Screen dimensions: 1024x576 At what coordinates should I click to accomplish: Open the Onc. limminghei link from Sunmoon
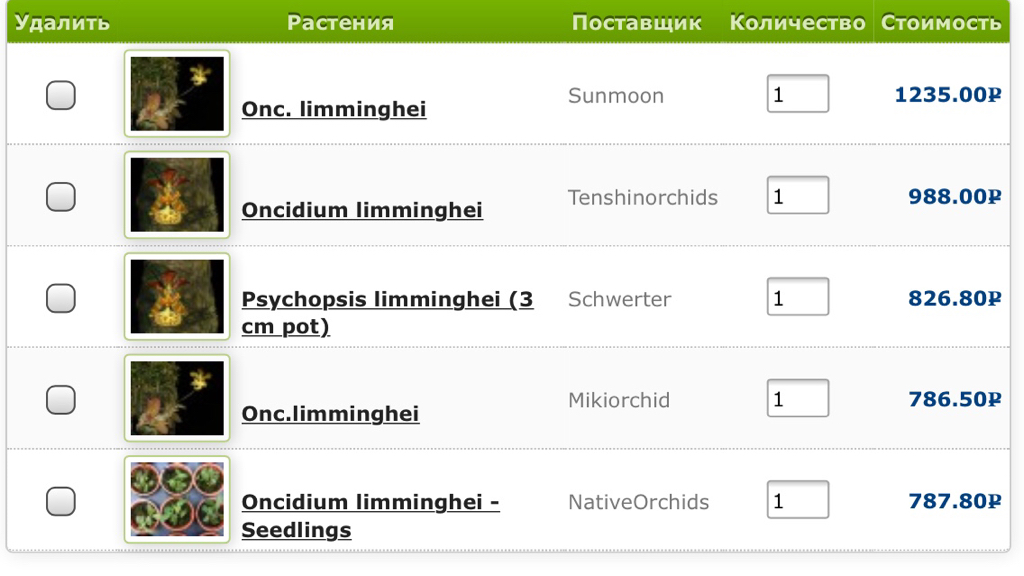(x=334, y=109)
